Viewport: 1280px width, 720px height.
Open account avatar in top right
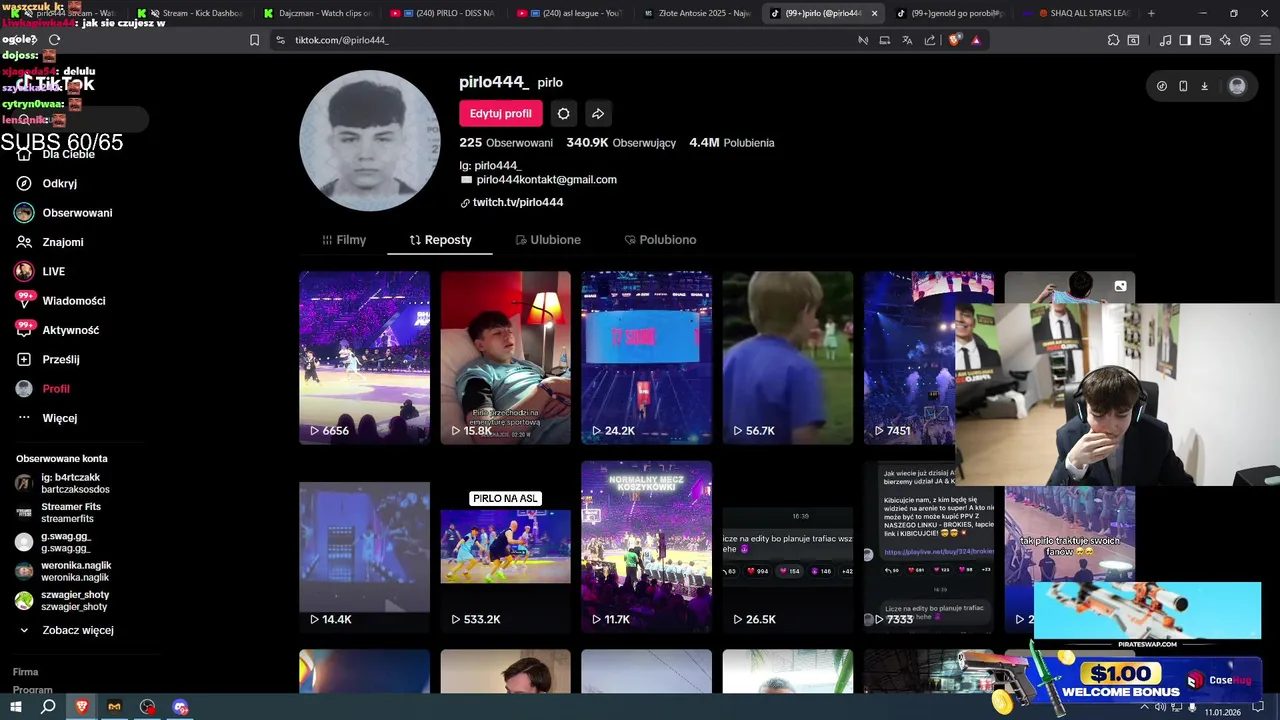click(1237, 86)
